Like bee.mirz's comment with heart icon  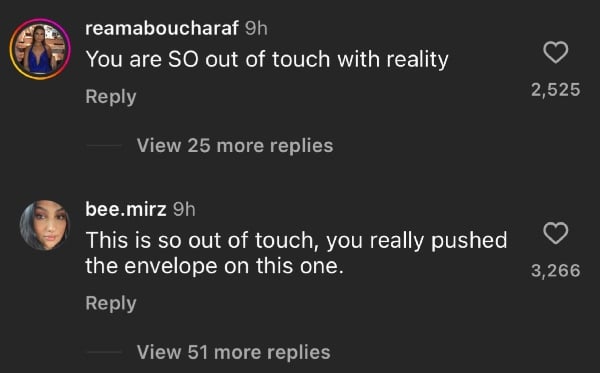(x=556, y=233)
